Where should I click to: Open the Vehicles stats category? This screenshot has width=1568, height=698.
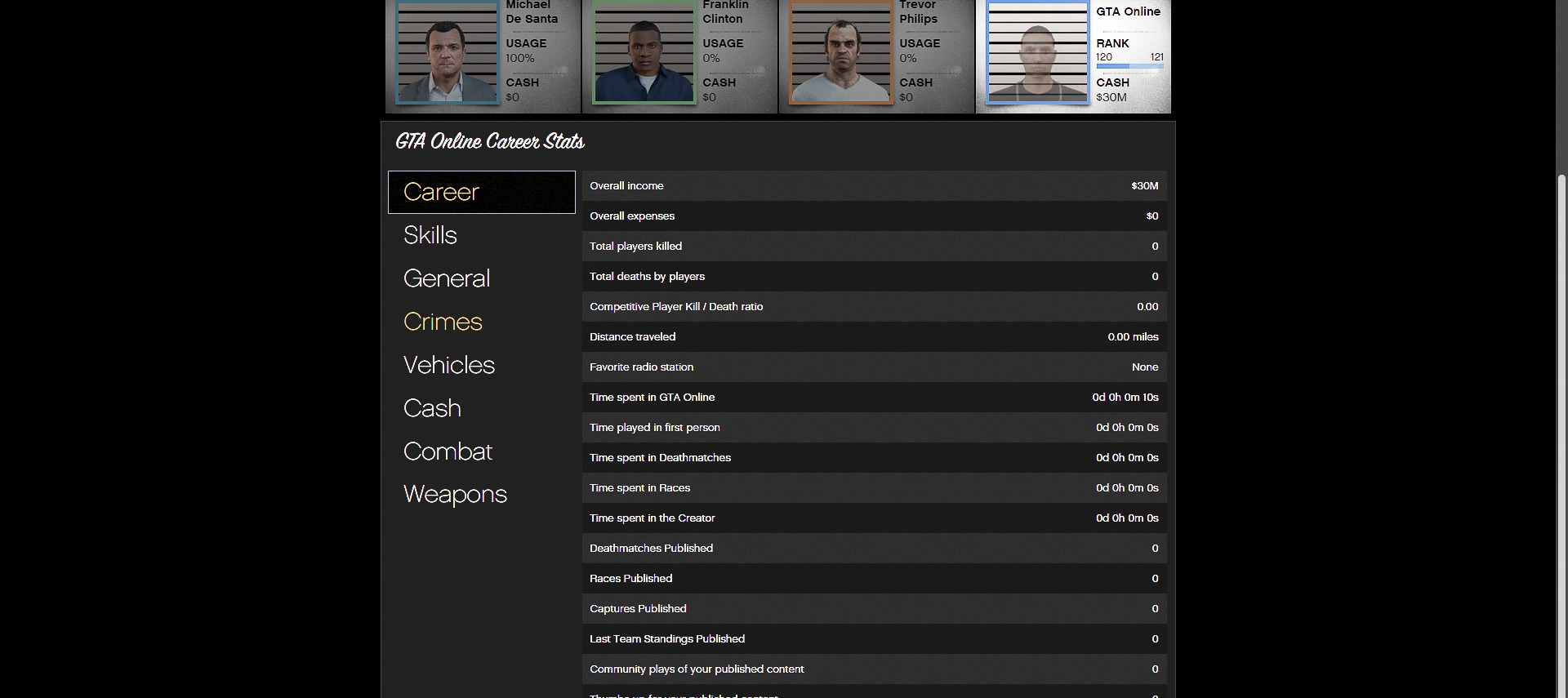click(x=449, y=365)
